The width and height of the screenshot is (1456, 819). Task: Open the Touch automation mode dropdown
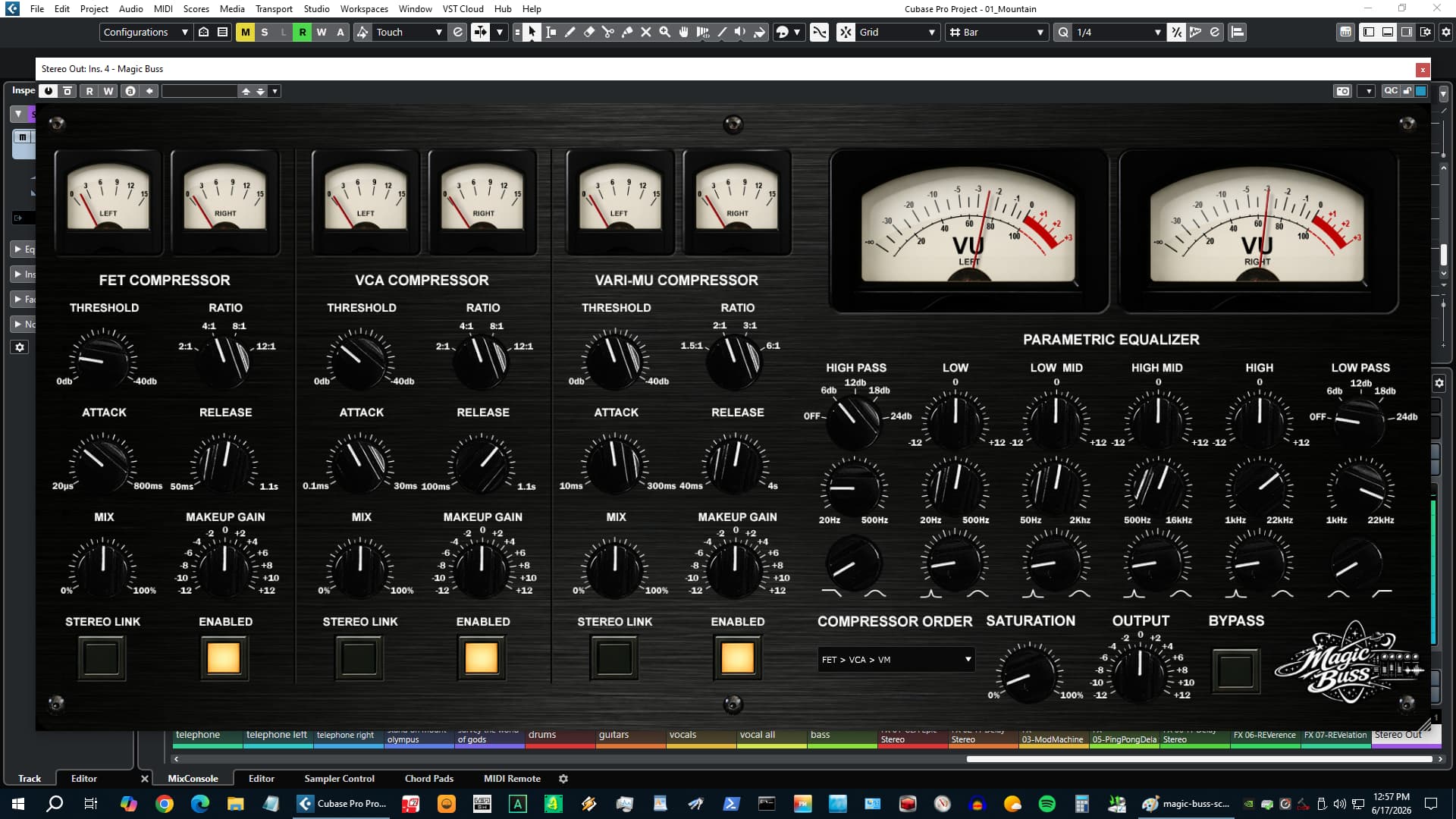[409, 32]
